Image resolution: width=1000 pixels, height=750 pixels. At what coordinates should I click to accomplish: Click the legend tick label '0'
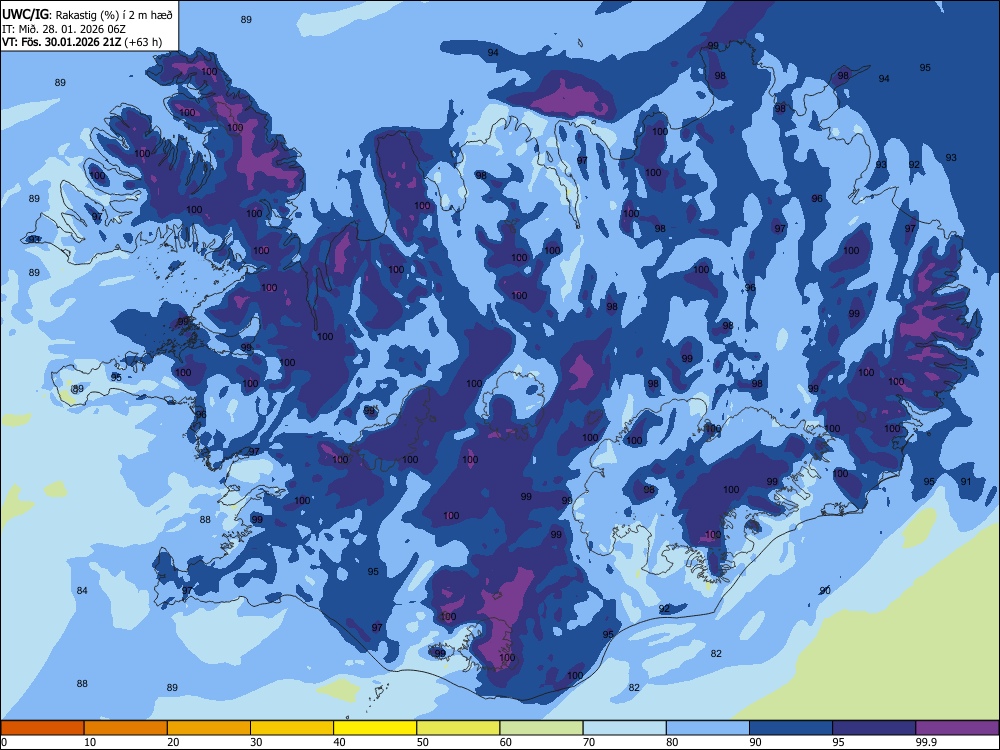[4, 742]
